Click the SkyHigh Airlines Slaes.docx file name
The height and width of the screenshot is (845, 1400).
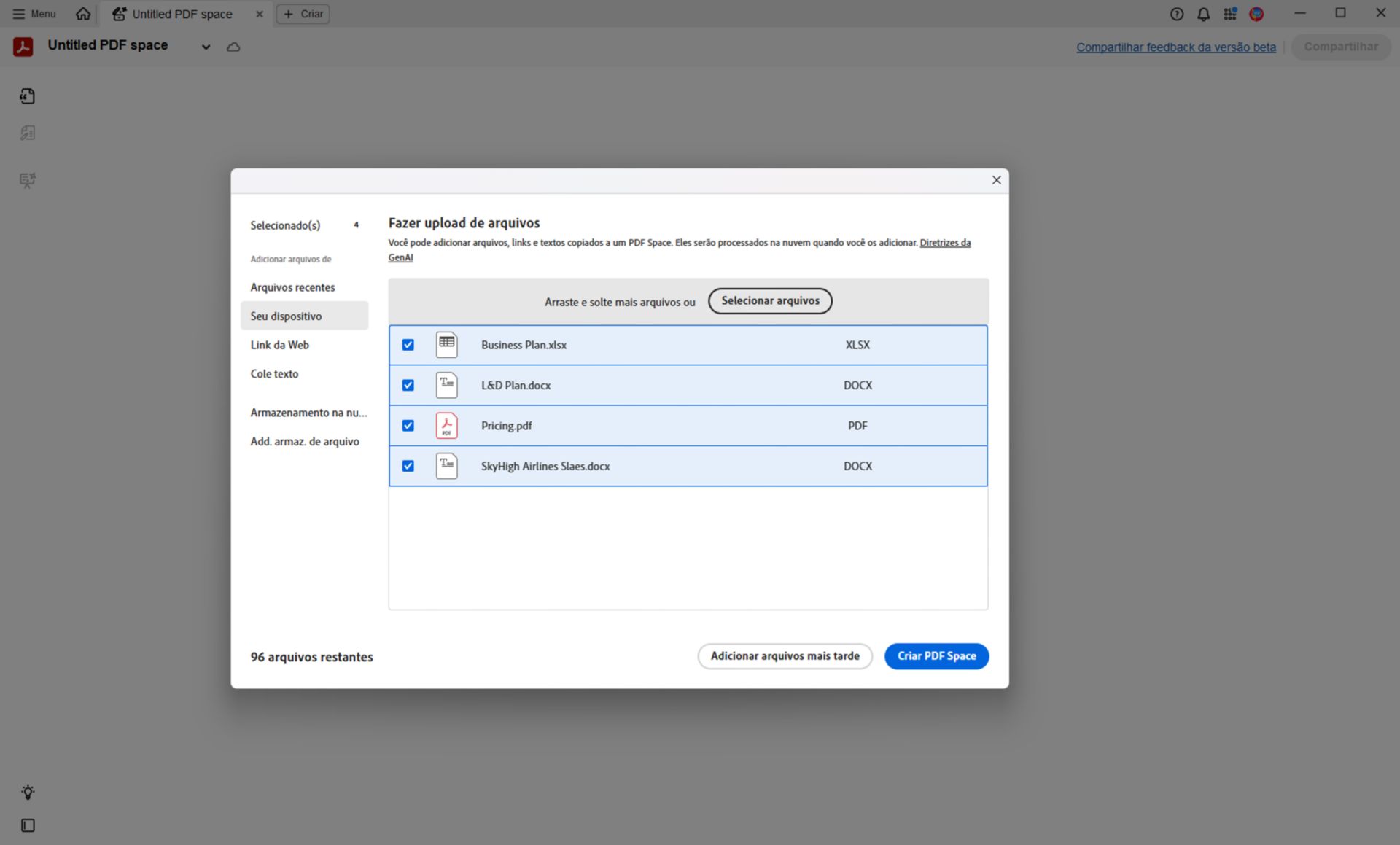coord(545,466)
